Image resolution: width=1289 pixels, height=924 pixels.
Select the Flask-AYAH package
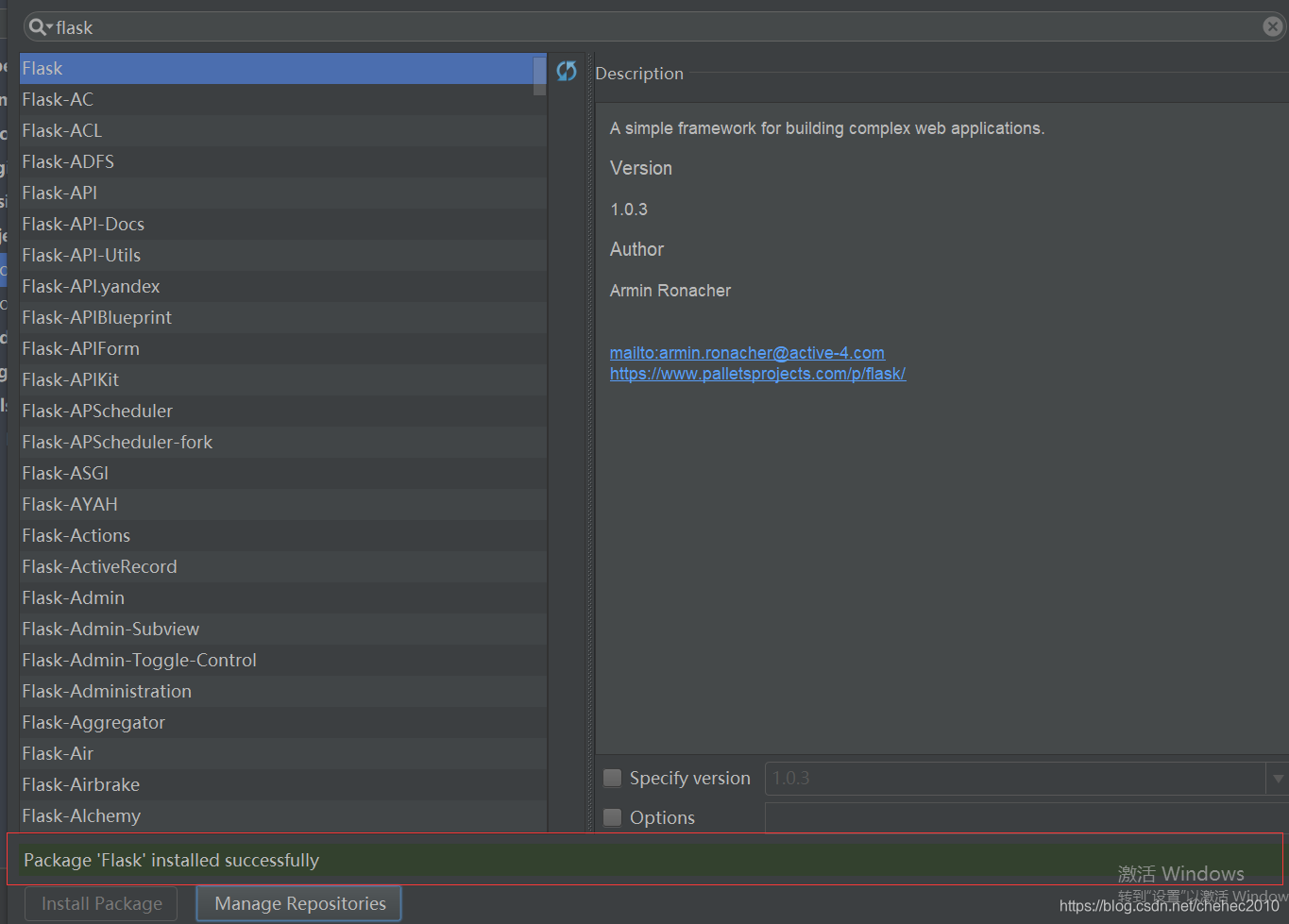point(282,504)
